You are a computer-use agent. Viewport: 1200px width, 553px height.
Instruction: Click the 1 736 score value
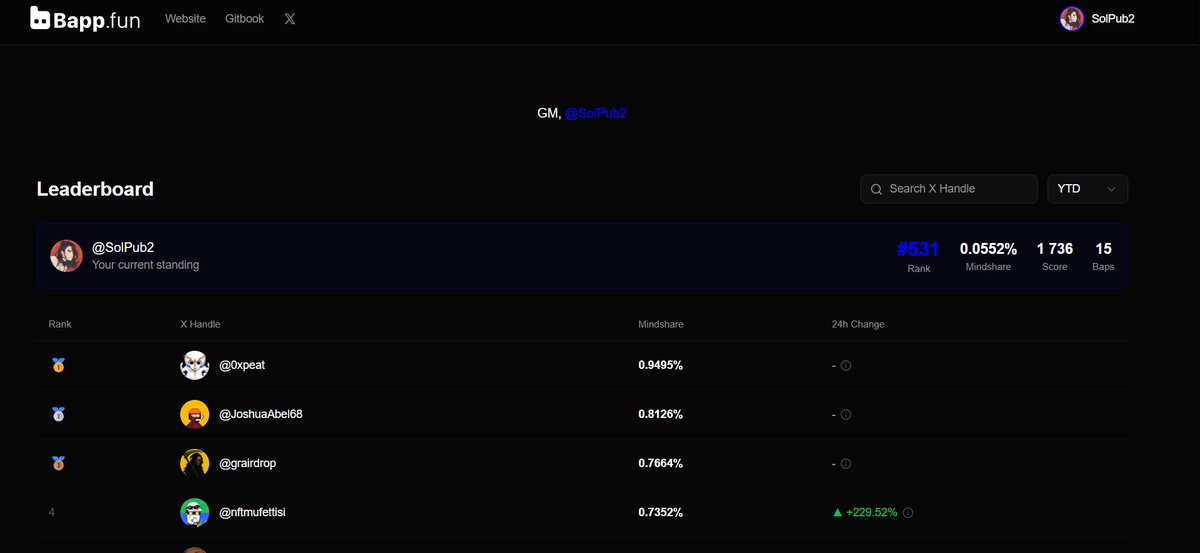point(1055,249)
